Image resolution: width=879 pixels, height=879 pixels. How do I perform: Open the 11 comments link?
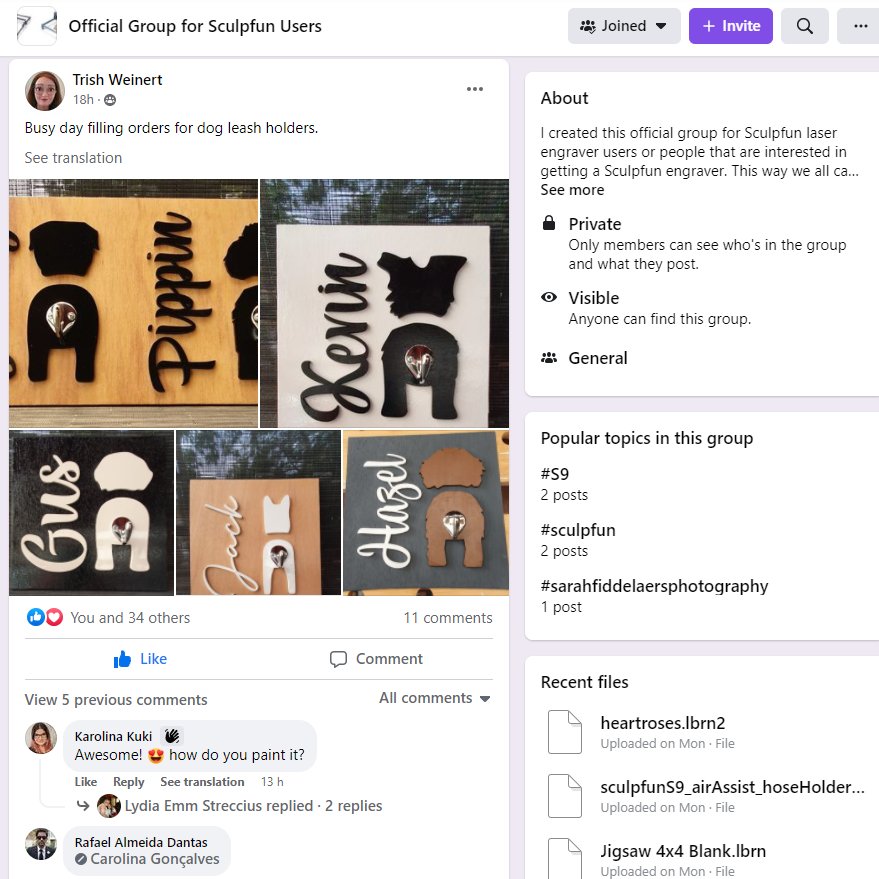click(x=447, y=617)
